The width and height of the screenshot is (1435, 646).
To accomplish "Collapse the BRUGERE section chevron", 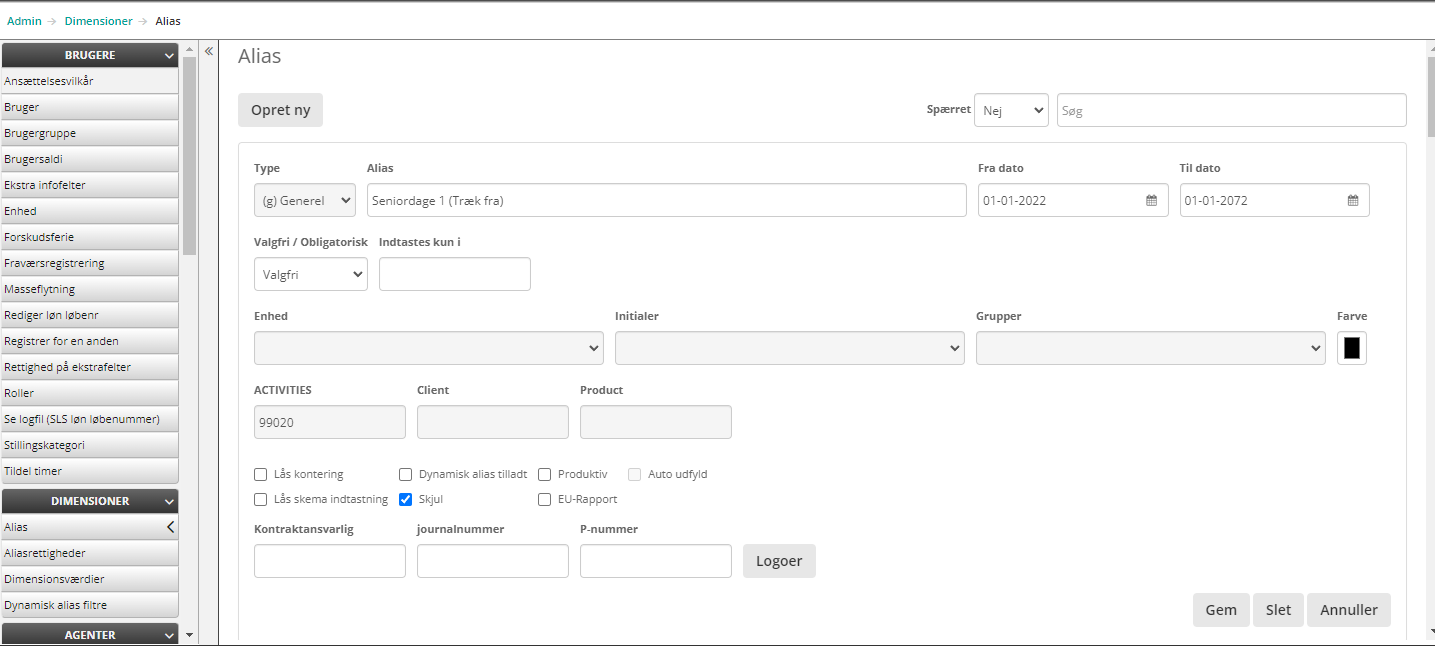I will pyautogui.click(x=170, y=56).
